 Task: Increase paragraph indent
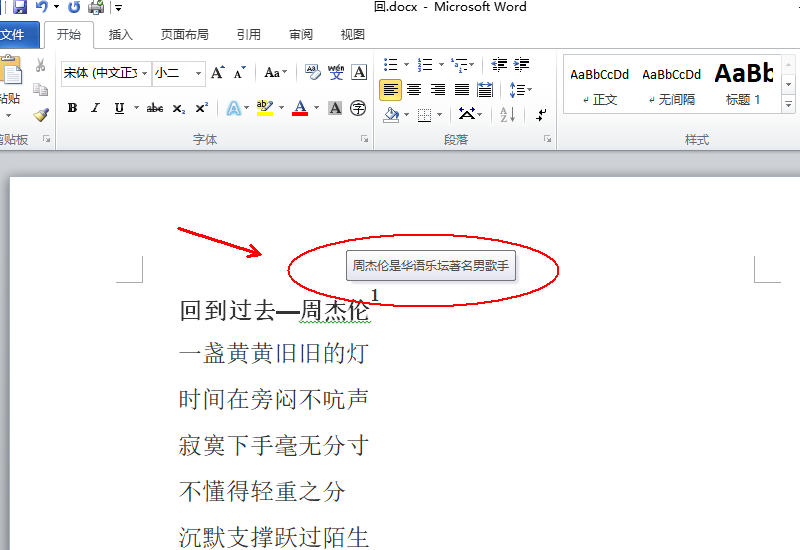coord(521,64)
